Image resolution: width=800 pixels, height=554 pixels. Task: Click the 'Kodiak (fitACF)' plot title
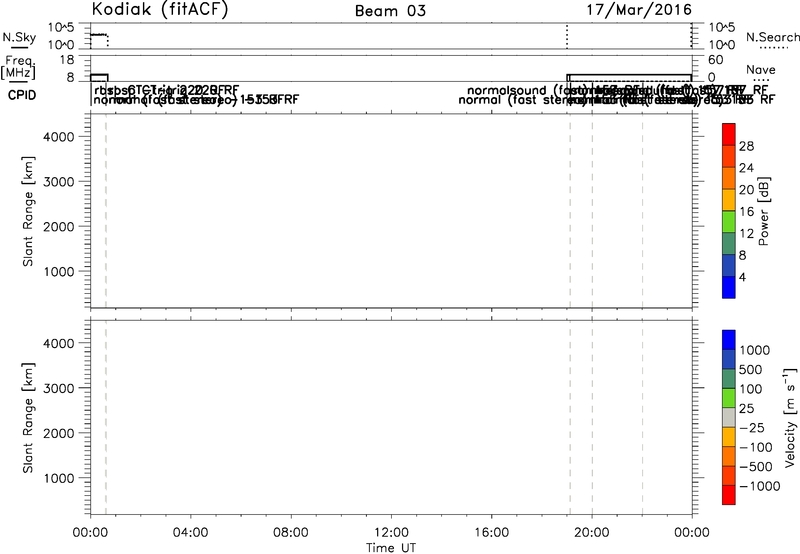click(160, 10)
